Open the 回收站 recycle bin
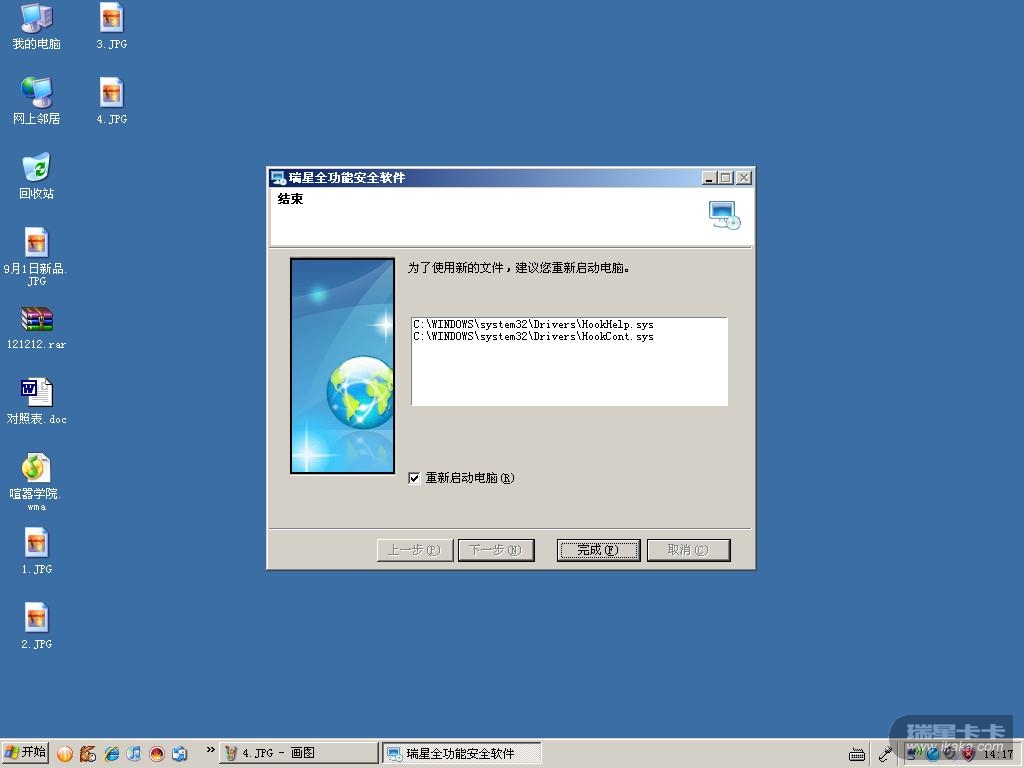This screenshot has height=768, width=1024. tap(37, 176)
